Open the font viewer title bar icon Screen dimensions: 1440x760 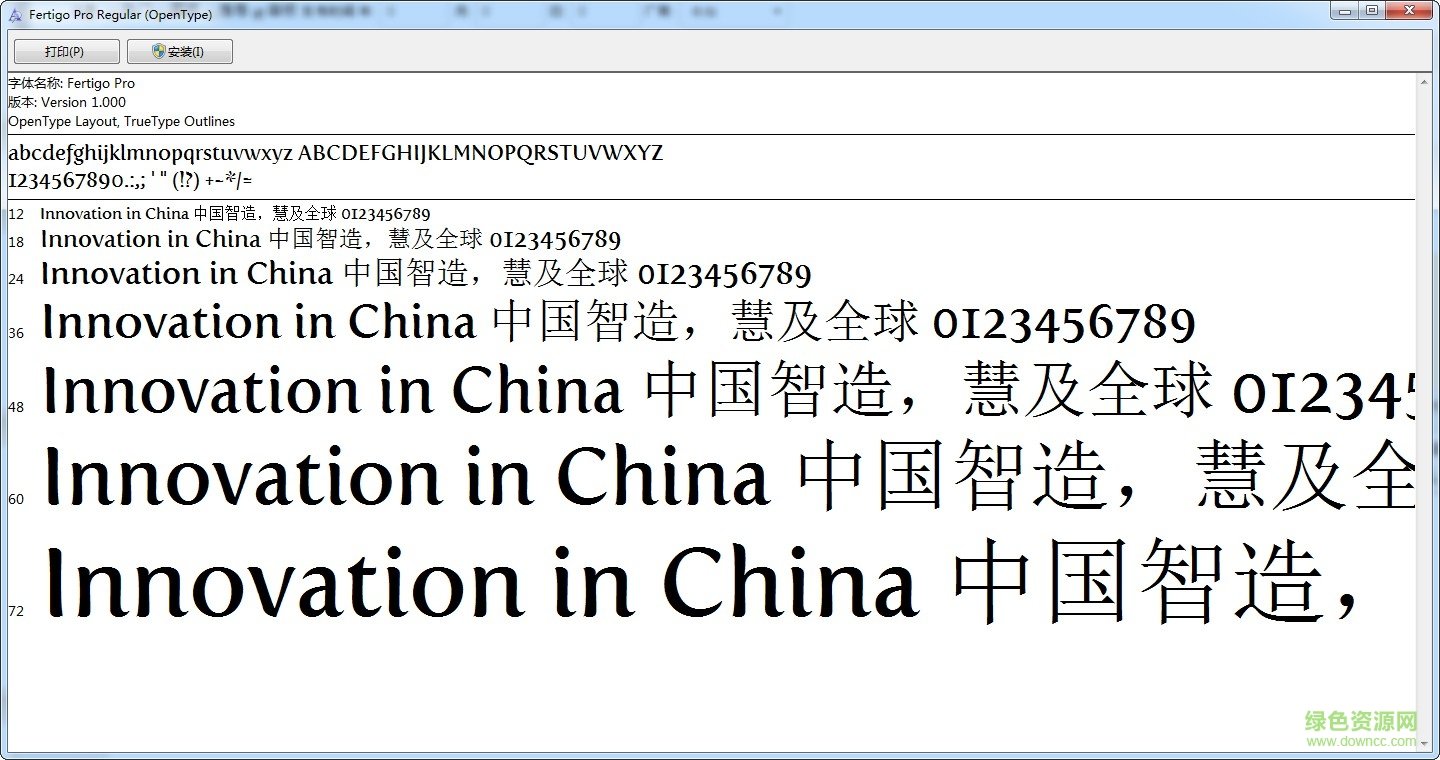14,15
